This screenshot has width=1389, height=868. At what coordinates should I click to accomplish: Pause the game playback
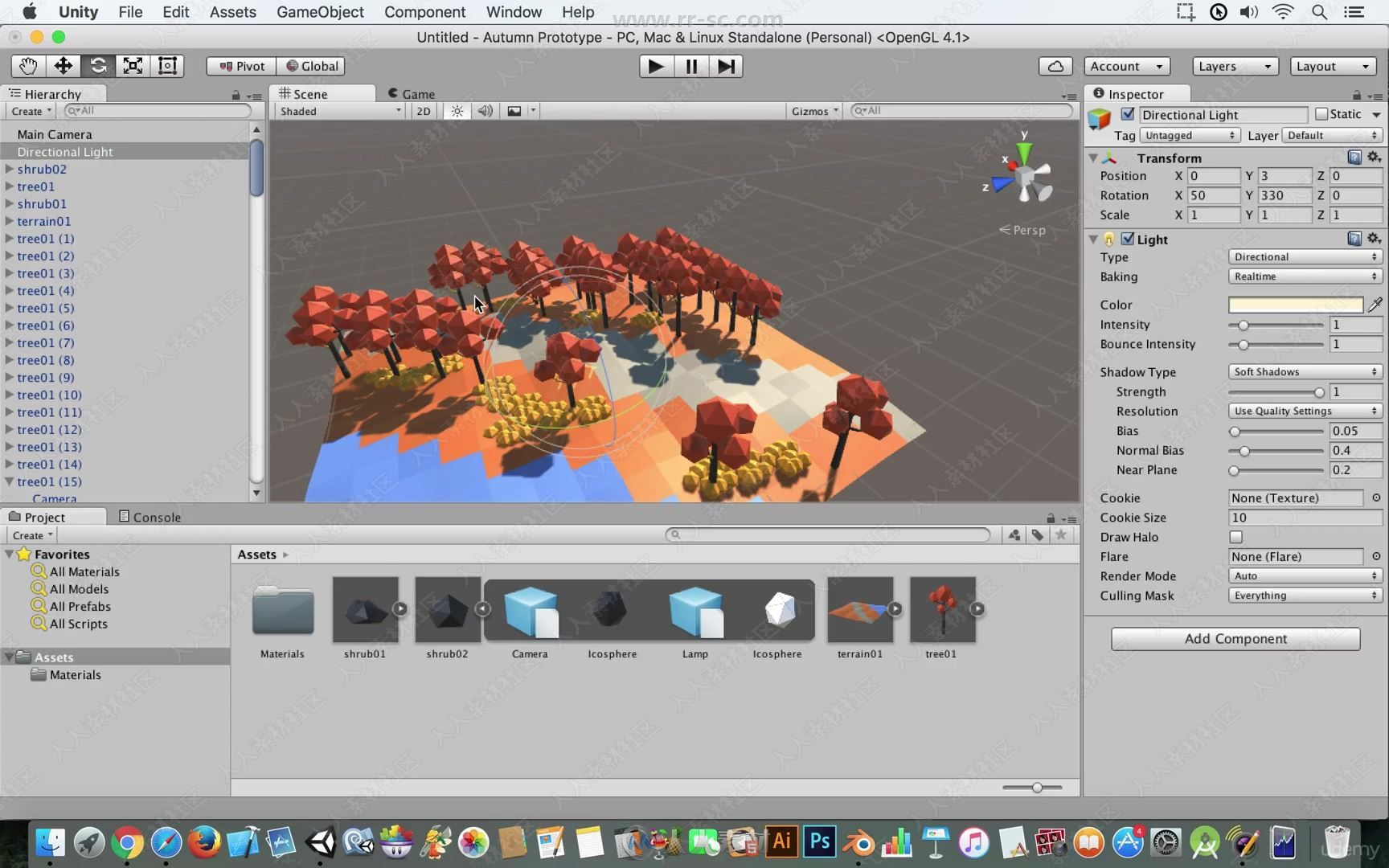tap(691, 66)
